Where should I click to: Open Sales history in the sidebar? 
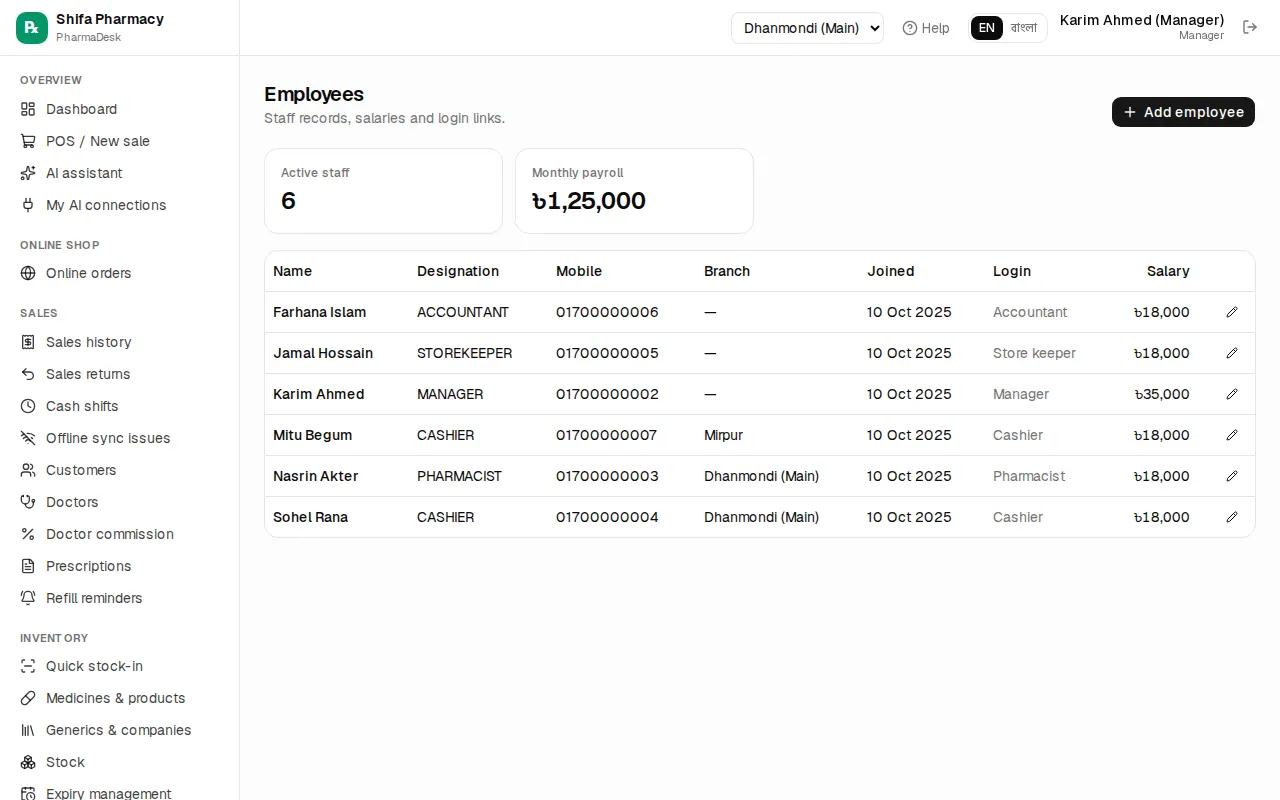pyautogui.click(x=120, y=342)
